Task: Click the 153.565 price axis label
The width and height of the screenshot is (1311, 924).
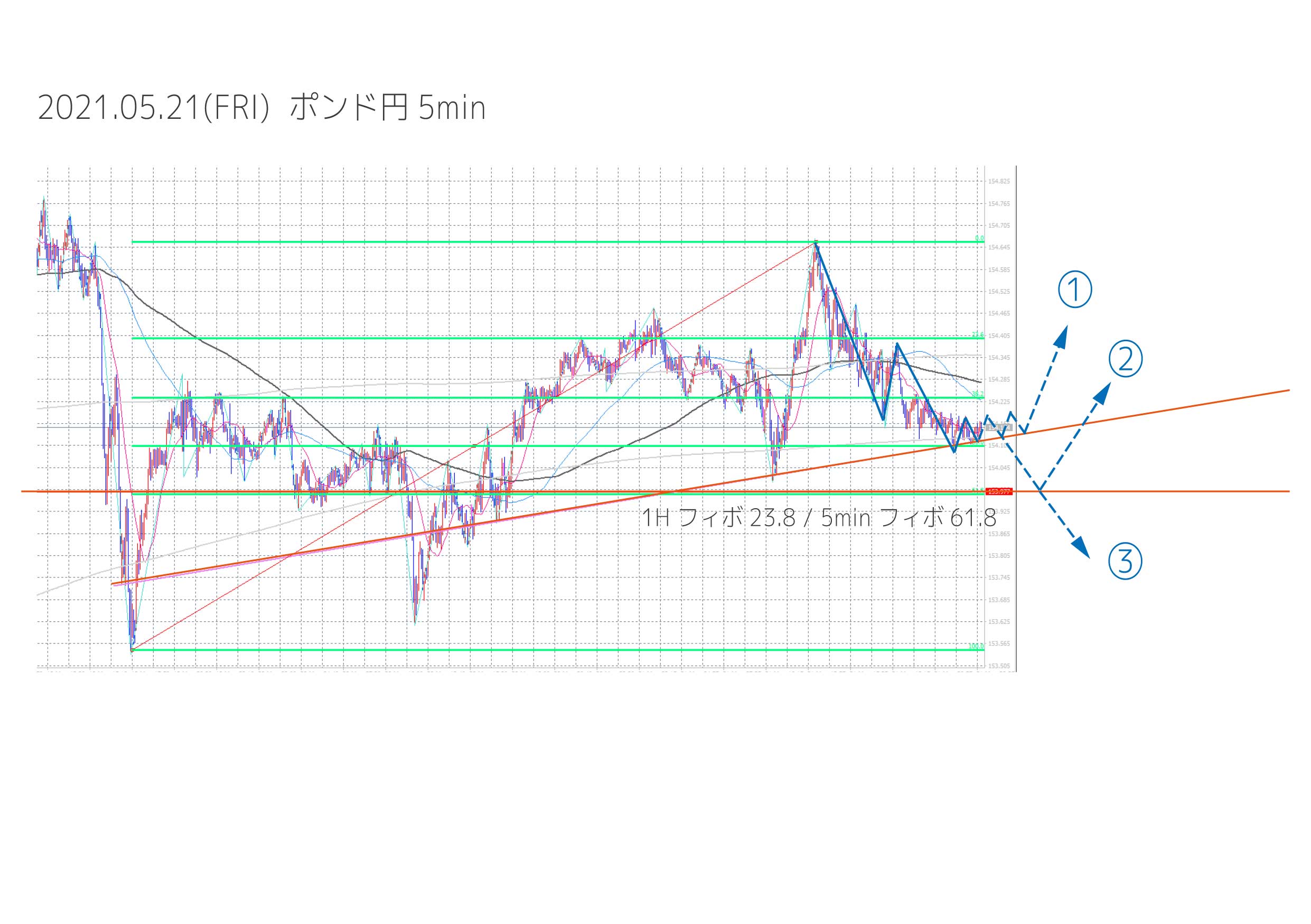Action: coord(999,644)
